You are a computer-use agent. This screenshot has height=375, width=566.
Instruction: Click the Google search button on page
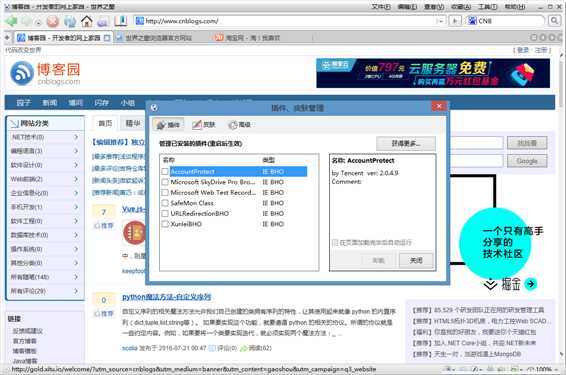[527, 161]
